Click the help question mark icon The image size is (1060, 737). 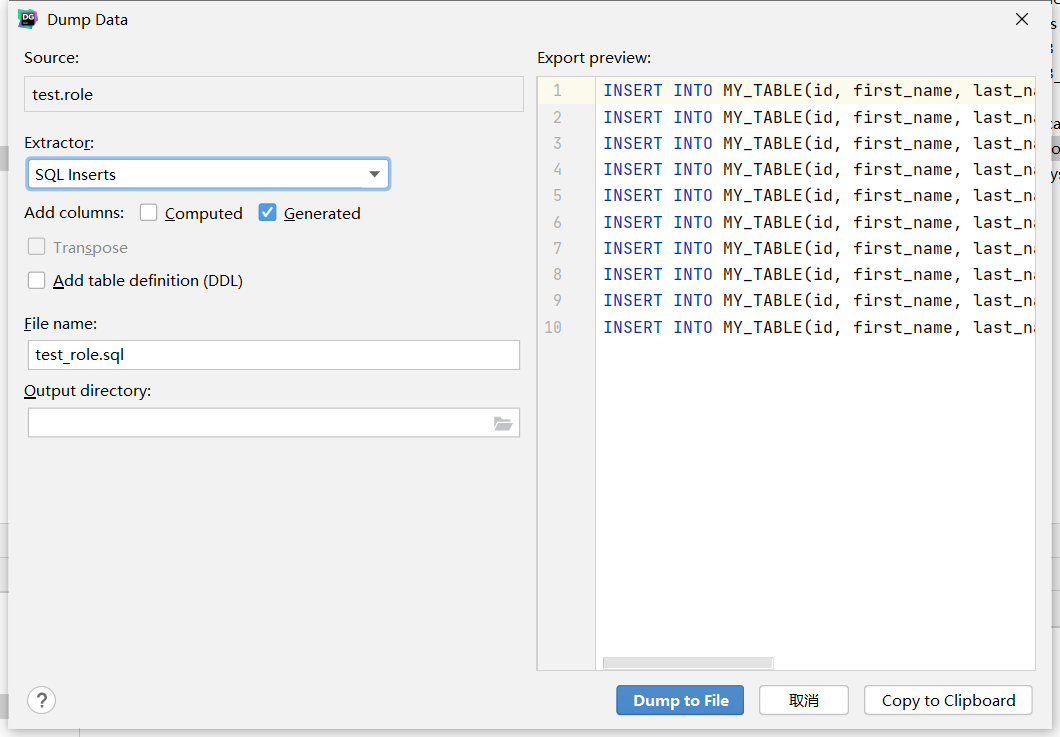(x=41, y=700)
